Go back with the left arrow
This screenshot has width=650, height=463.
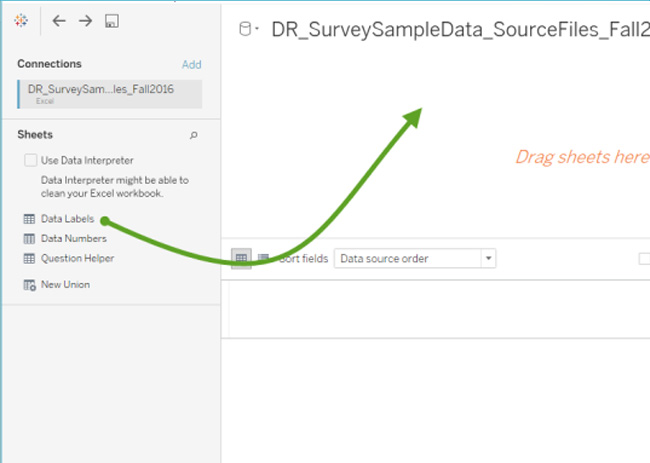pos(59,21)
